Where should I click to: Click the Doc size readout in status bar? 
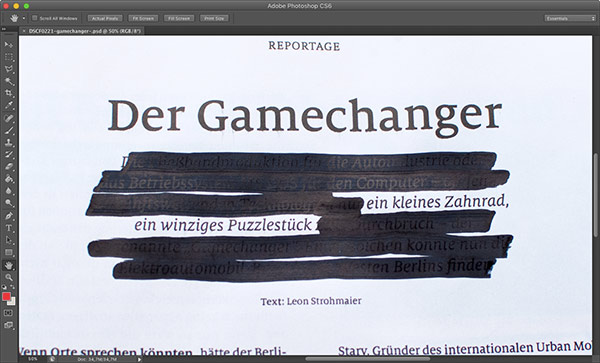pyautogui.click(x=98, y=359)
